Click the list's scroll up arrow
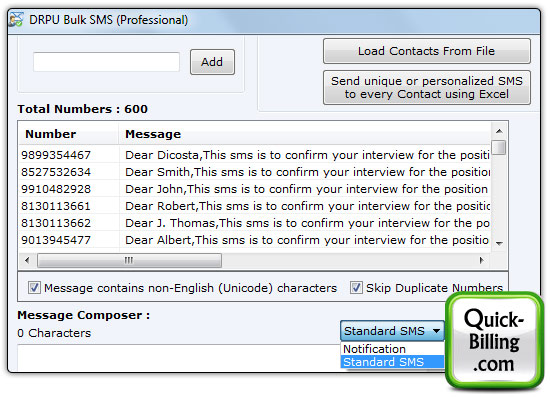Viewport: 550px width, 397px height. [499, 131]
